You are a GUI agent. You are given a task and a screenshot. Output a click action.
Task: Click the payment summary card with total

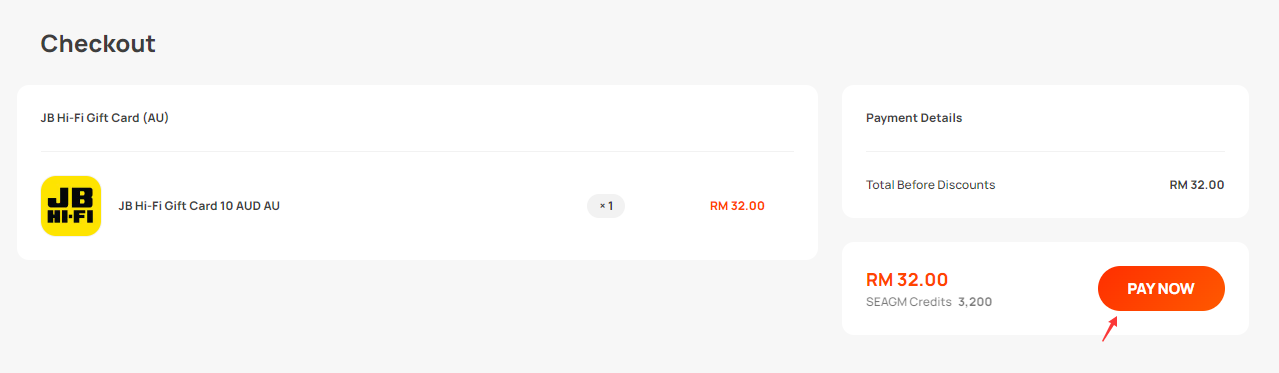(x=1045, y=288)
